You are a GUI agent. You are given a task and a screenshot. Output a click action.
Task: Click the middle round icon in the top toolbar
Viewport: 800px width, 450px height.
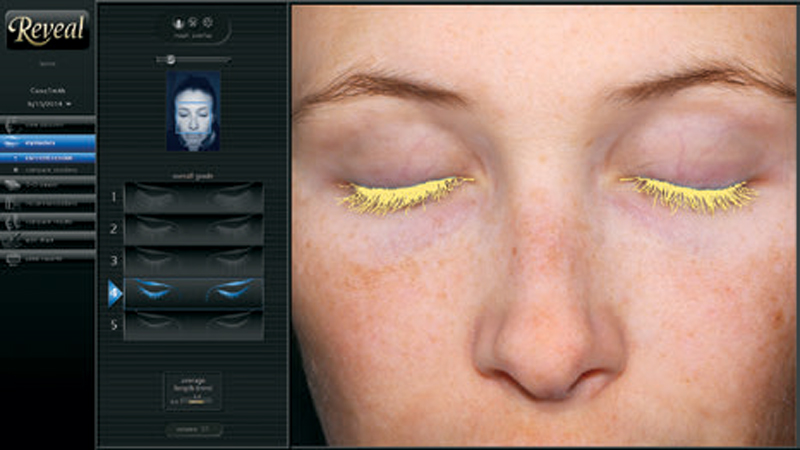pyautogui.click(x=193, y=21)
